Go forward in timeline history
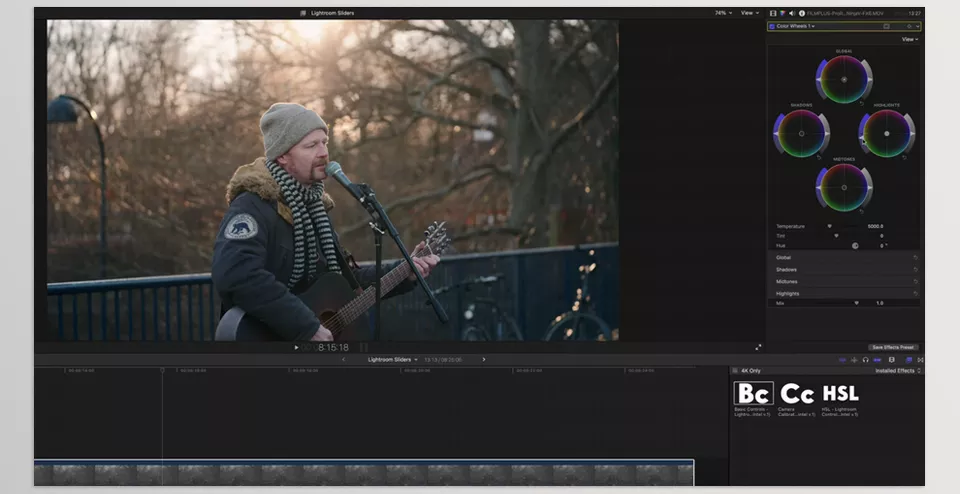The height and width of the screenshot is (494, 960). click(484, 360)
